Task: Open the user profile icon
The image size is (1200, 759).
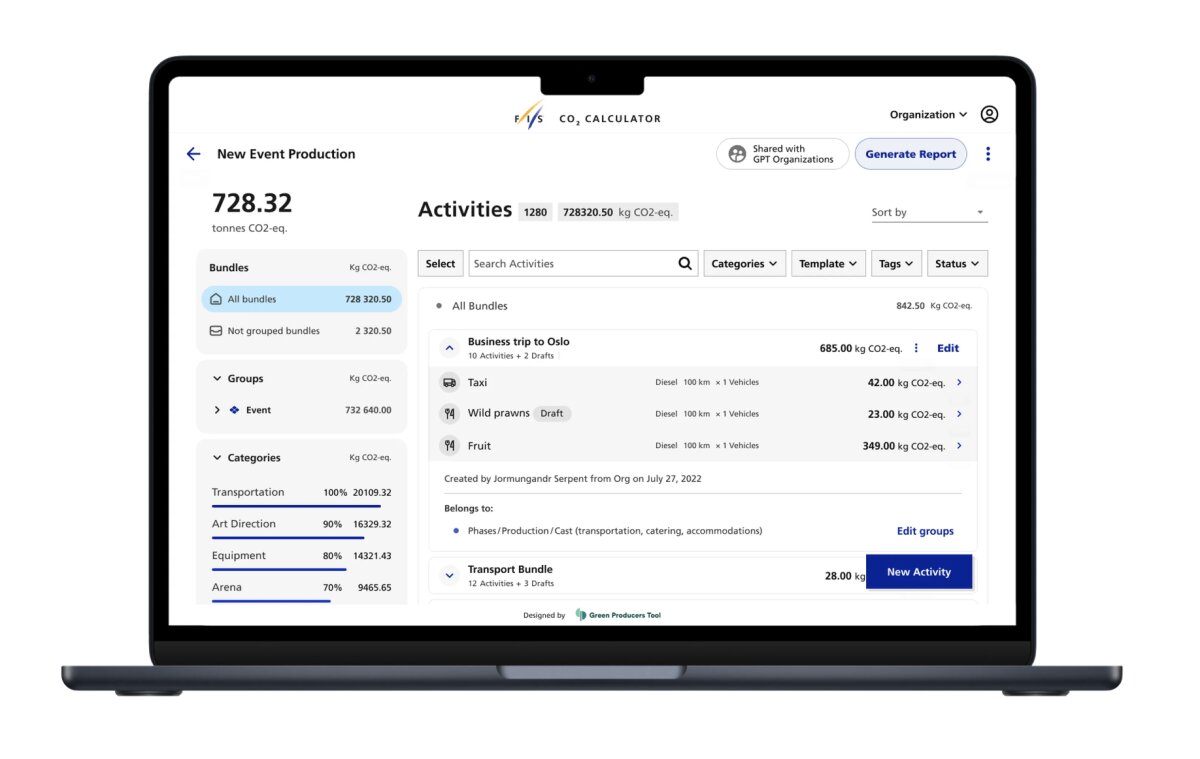Action: tap(989, 114)
